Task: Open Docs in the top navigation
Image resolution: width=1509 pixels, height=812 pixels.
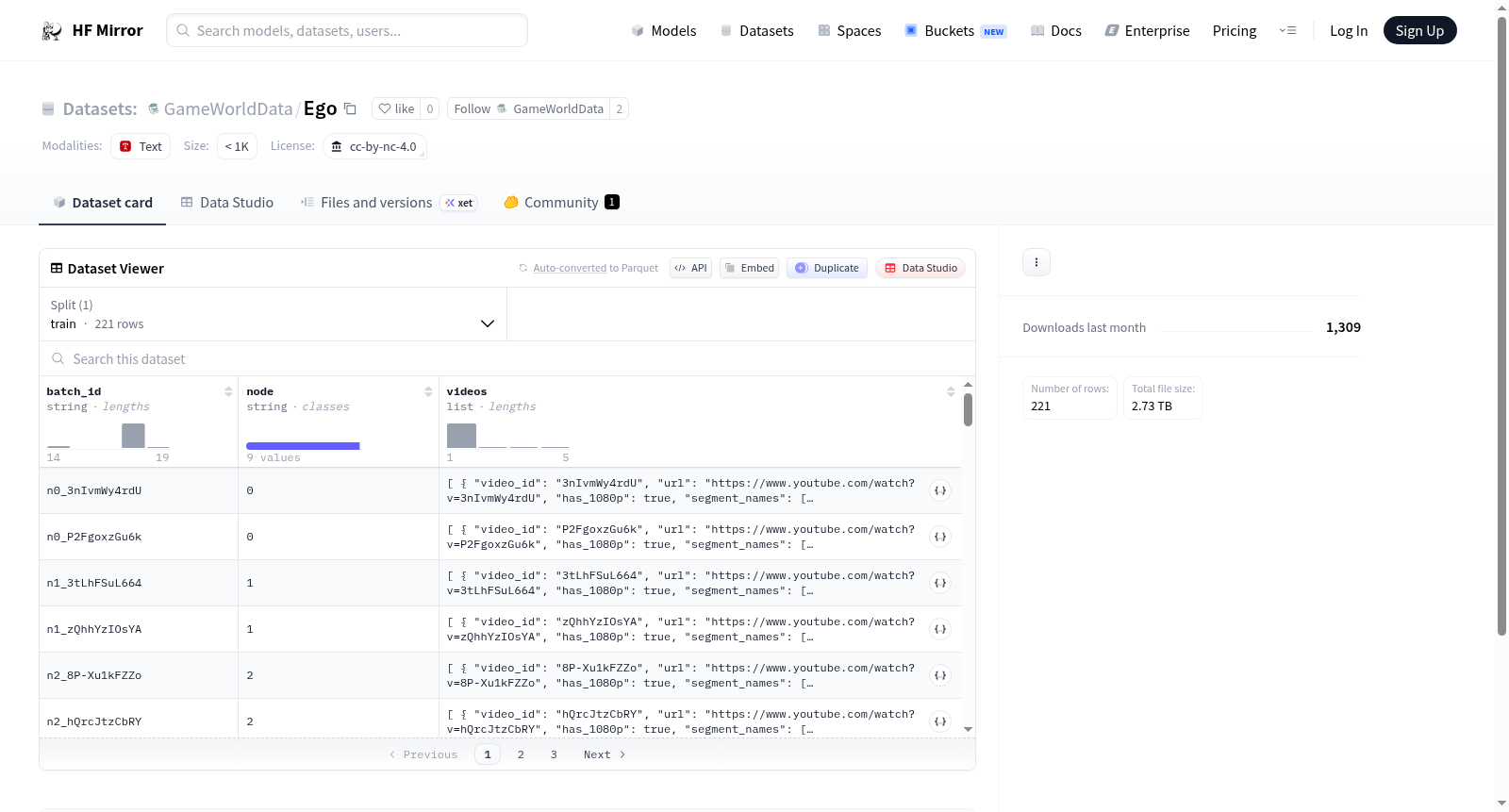Action: (x=1055, y=30)
